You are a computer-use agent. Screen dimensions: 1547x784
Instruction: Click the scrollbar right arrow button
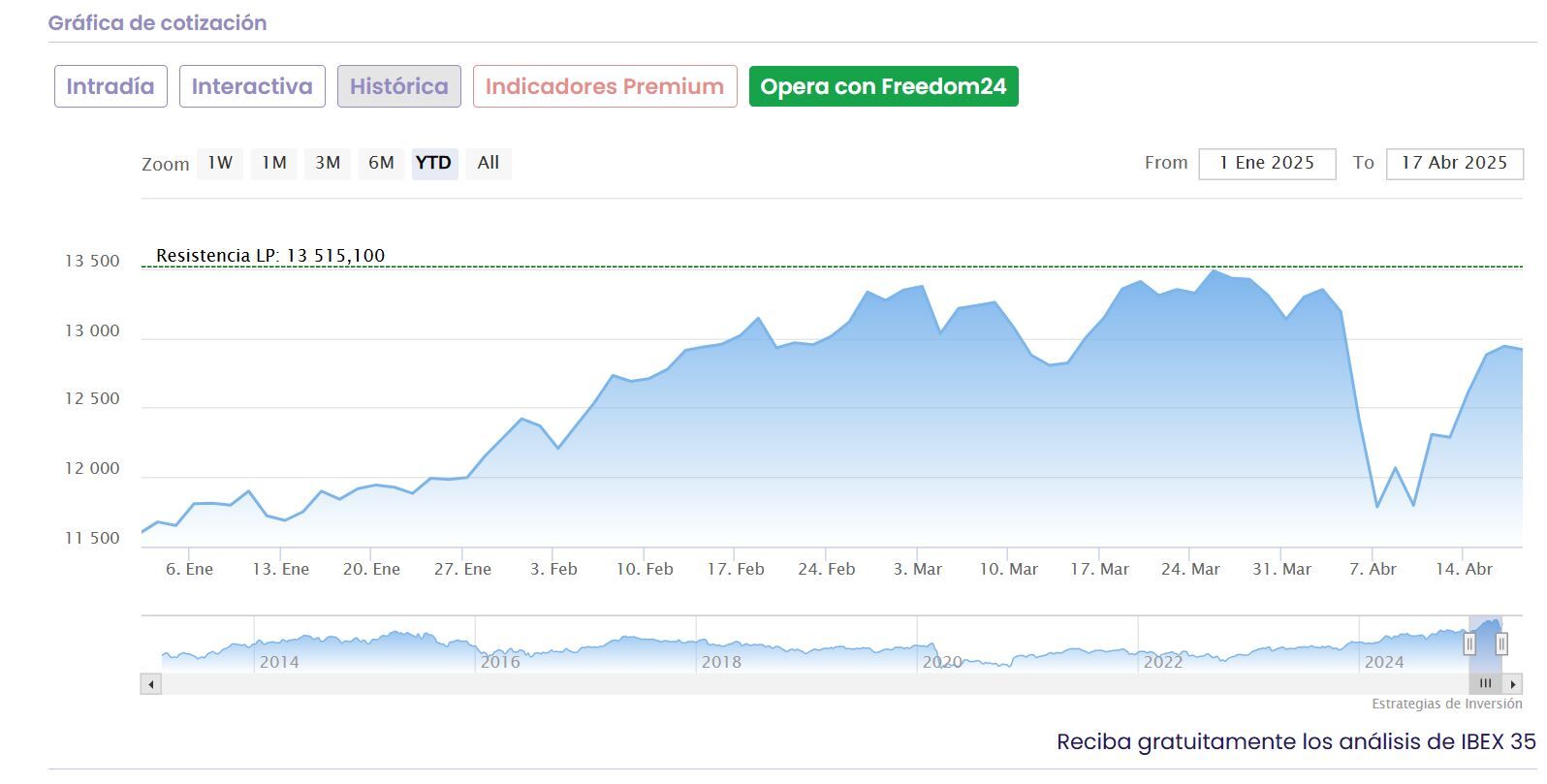(x=1513, y=684)
